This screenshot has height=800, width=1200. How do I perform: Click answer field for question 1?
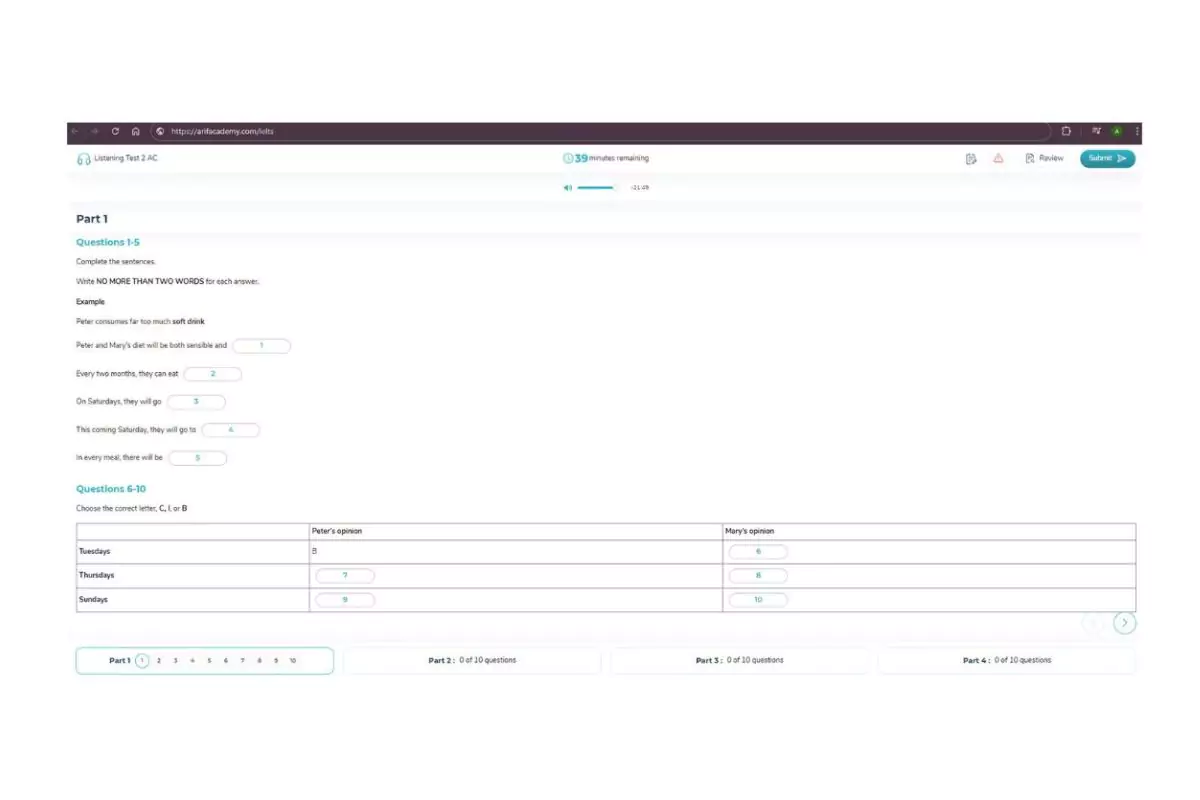261,346
